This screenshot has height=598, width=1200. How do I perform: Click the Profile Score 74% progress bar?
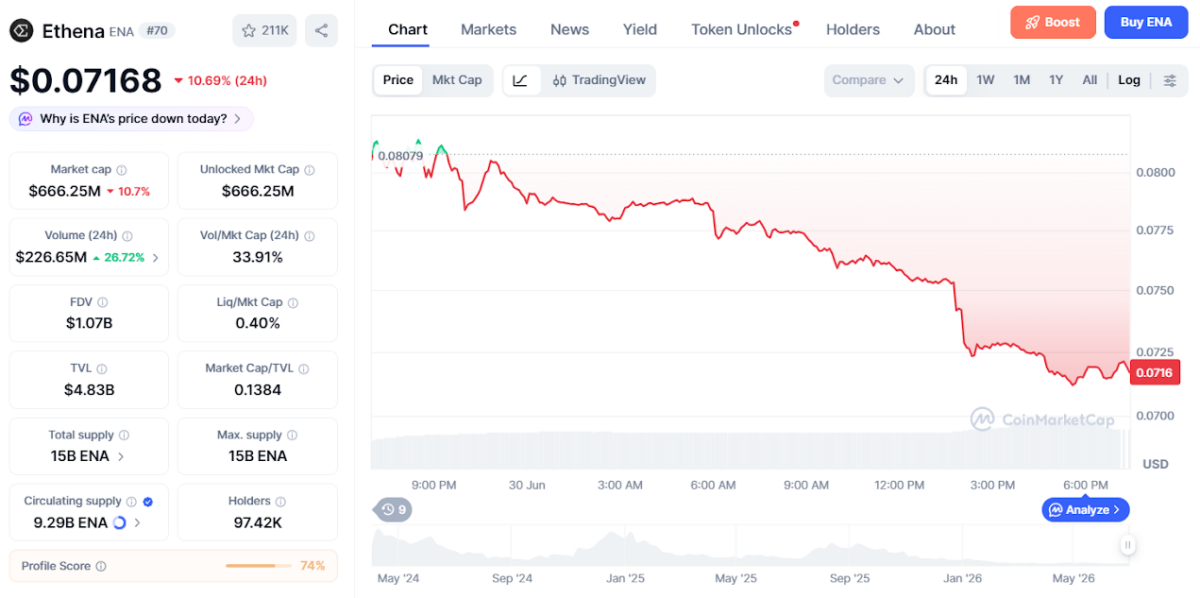[259, 566]
